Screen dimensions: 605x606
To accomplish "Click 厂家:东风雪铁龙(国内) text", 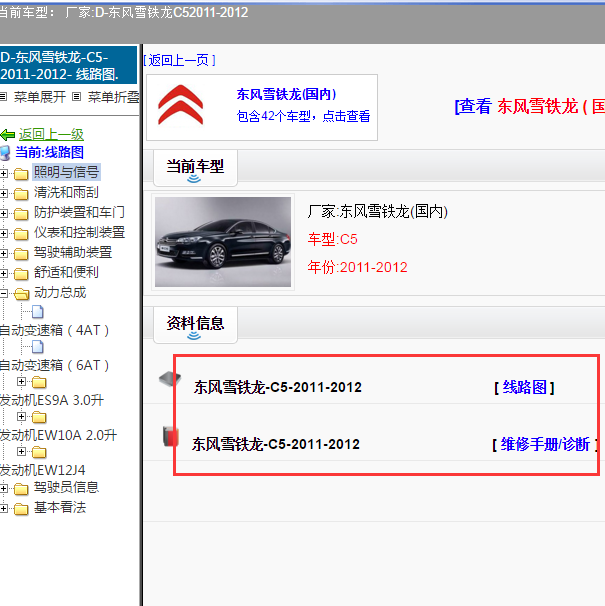I will click(378, 211).
